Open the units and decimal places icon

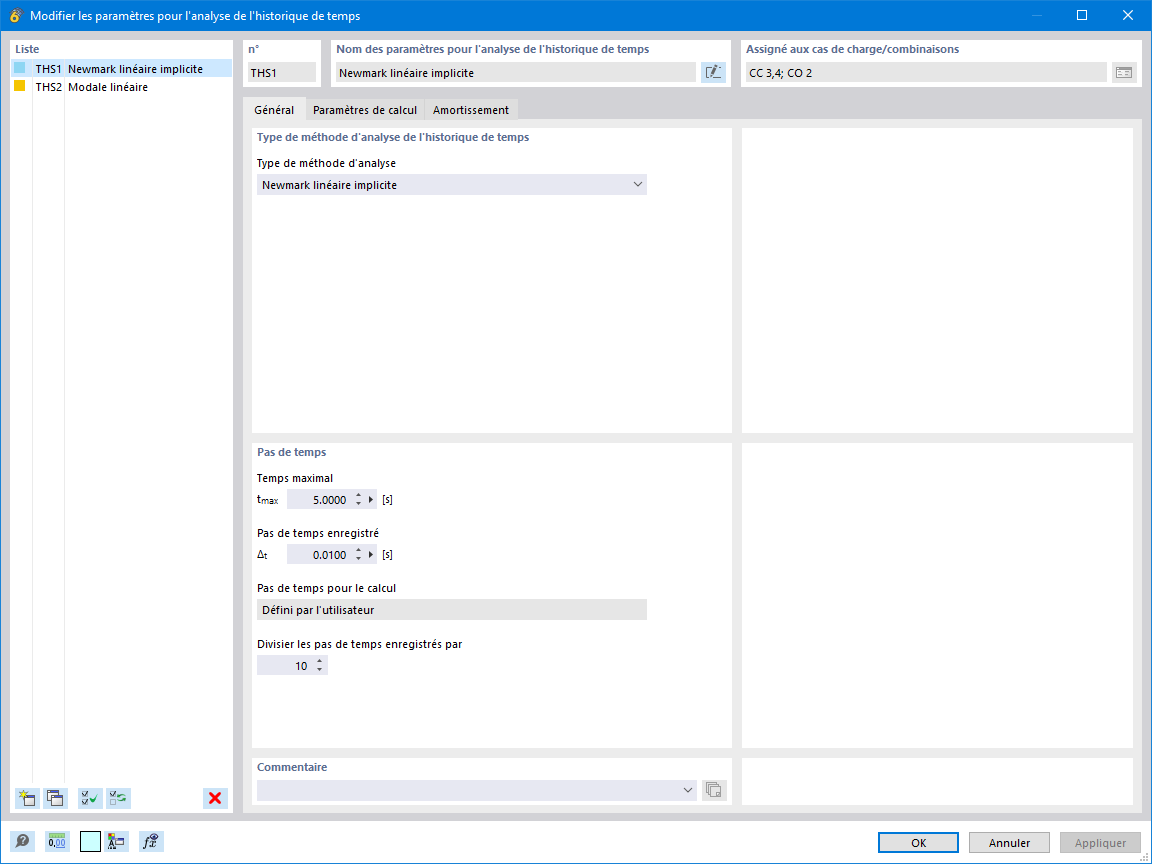point(57,842)
